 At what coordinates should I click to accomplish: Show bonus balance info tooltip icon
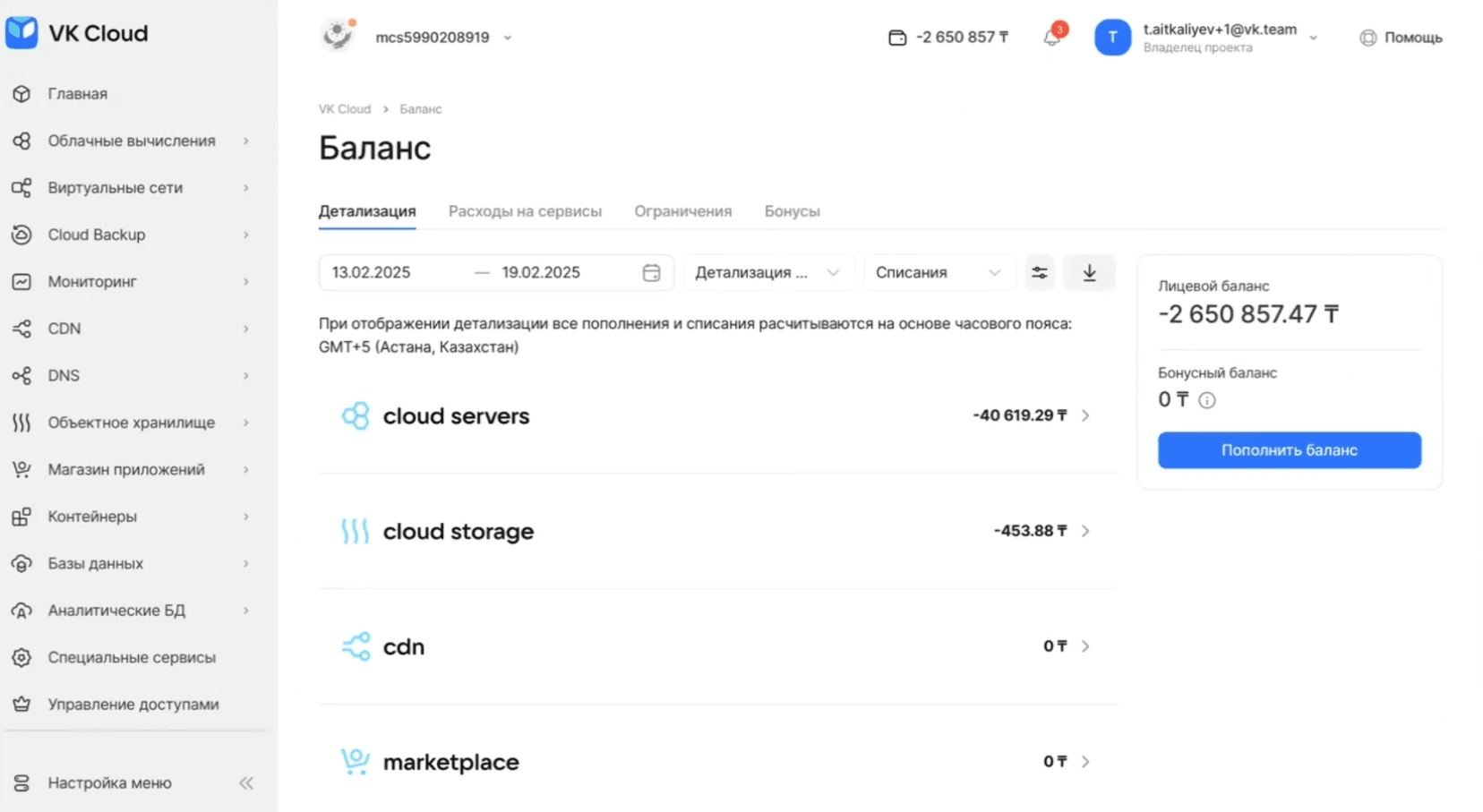pos(1207,400)
